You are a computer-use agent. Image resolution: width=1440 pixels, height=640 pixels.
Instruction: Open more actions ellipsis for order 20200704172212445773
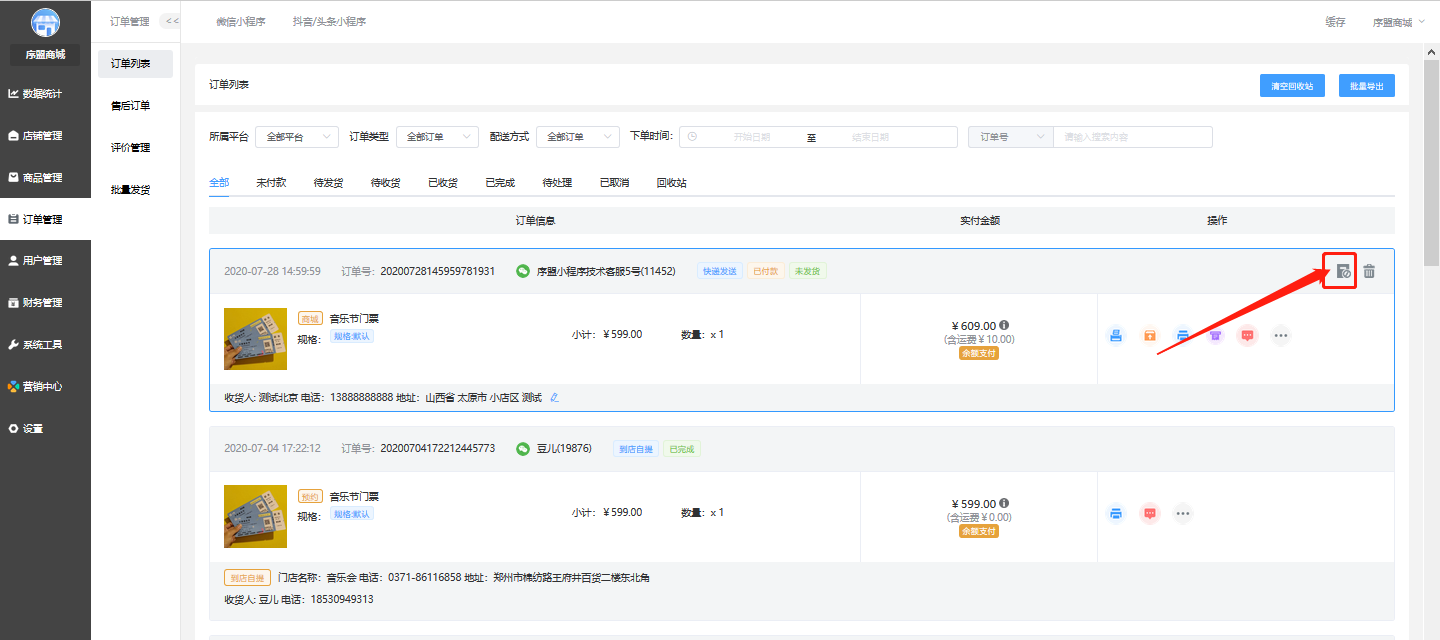tap(1183, 514)
